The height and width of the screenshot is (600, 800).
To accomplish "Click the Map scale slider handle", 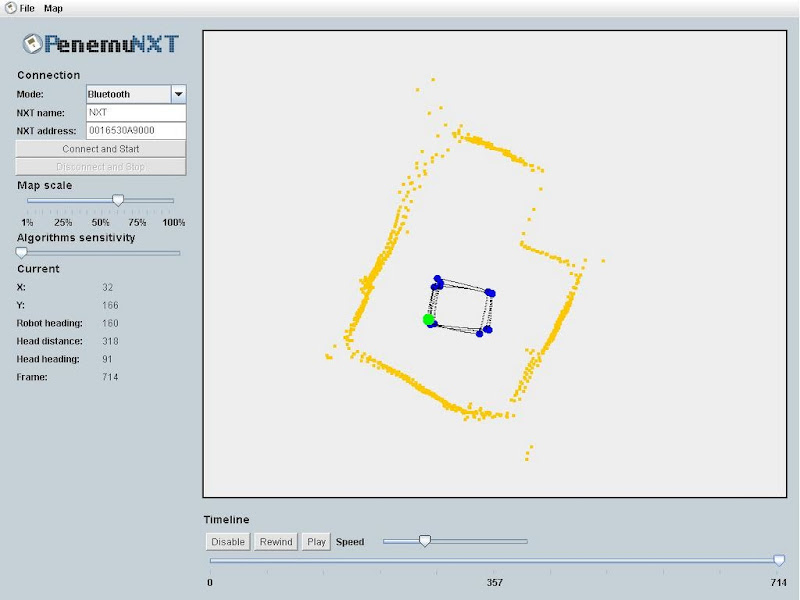I will [118, 200].
